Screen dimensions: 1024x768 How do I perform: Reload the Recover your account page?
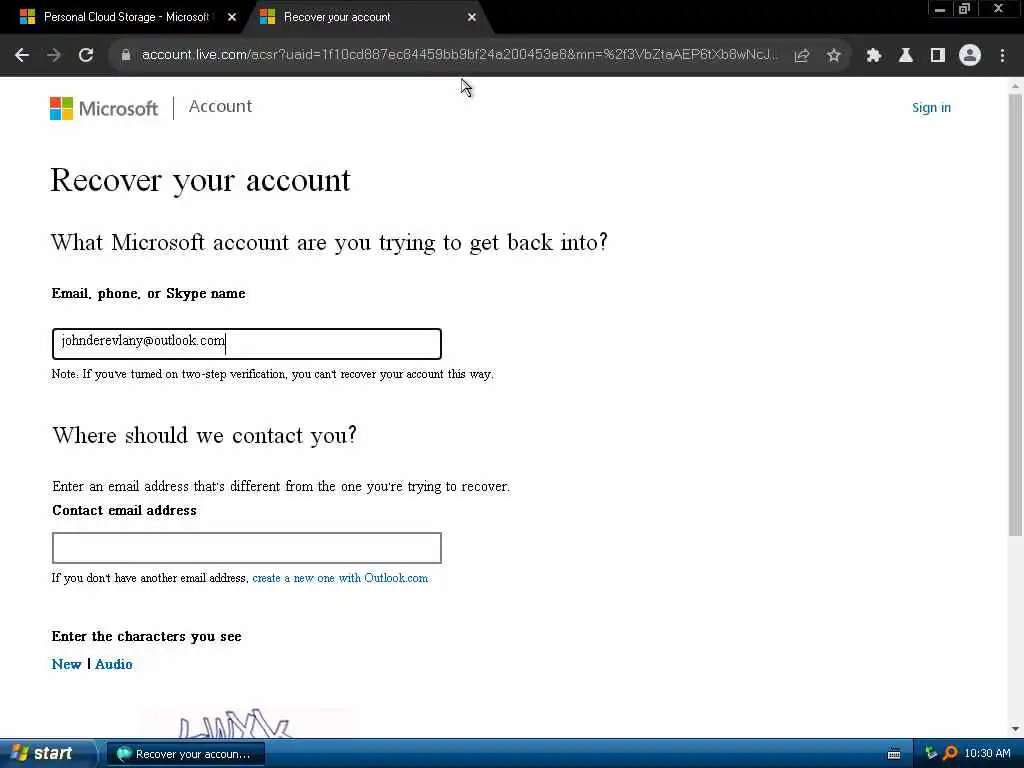[x=86, y=56]
